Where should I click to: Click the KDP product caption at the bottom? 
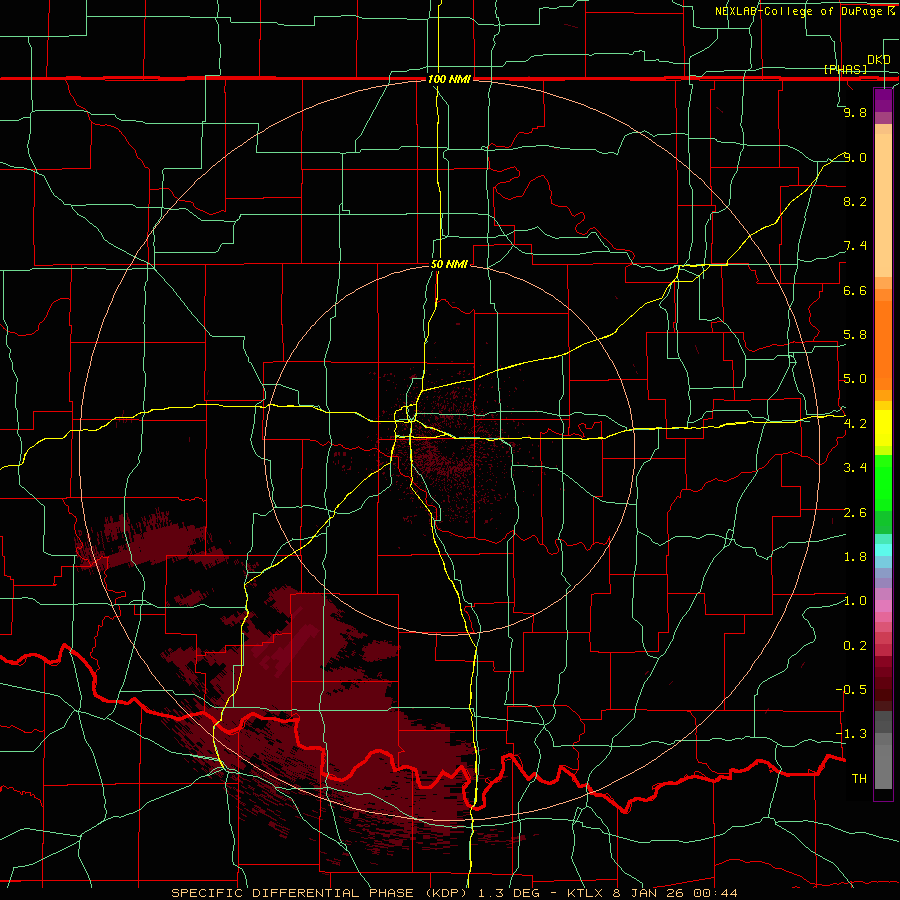click(x=455, y=893)
